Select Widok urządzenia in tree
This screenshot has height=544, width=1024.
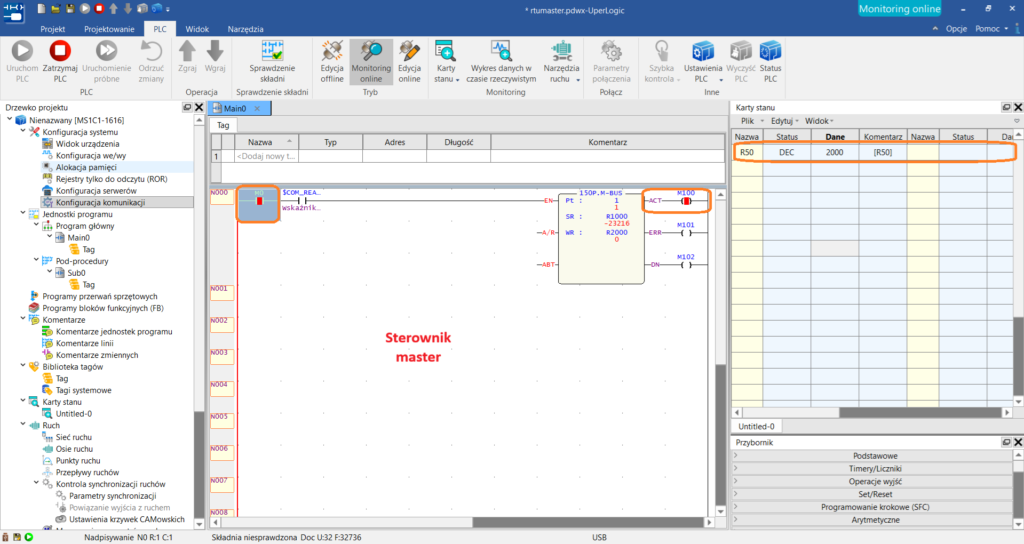coord(88,144)
